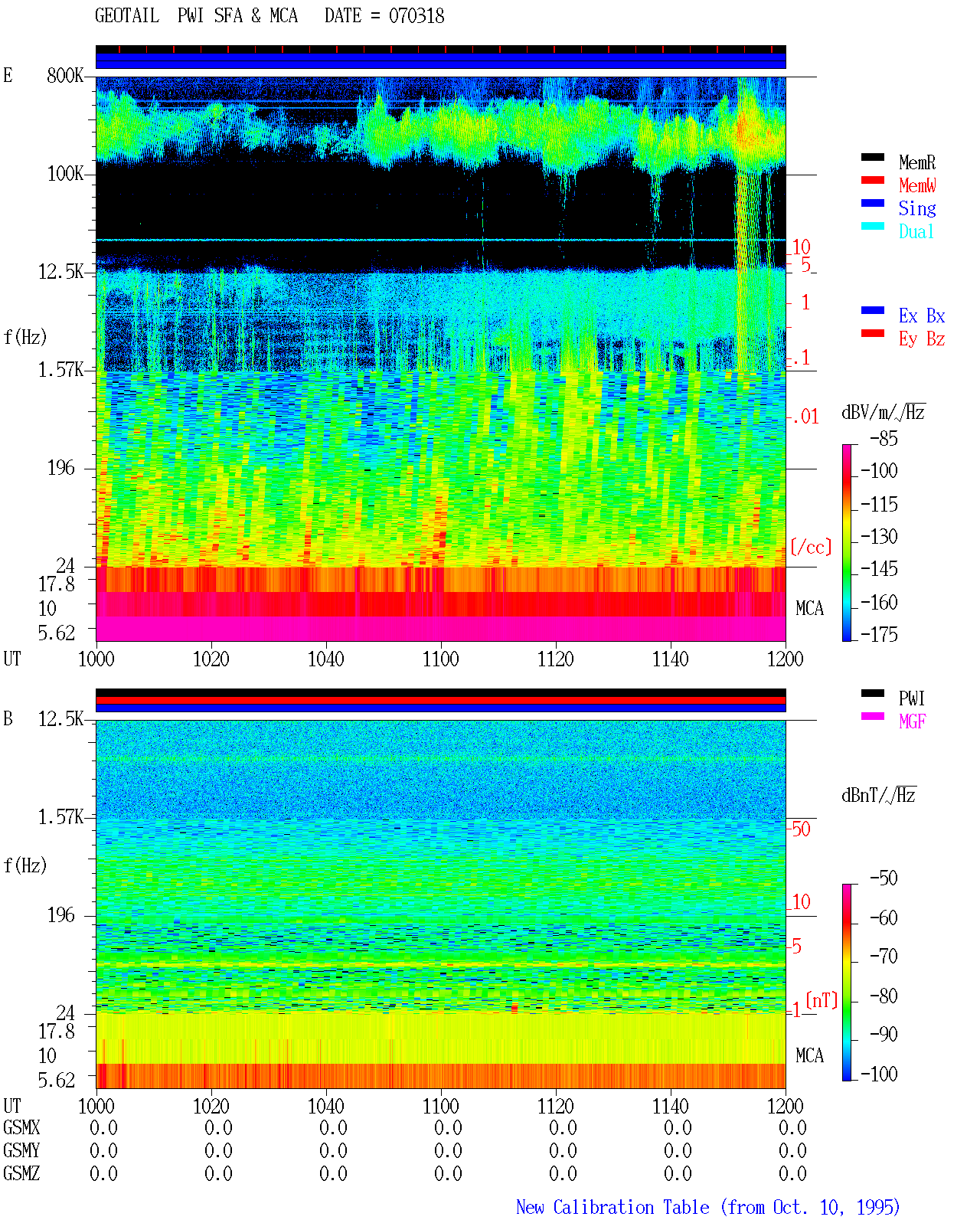Viewport: 980px width, 1220px height.
Task: Click the red '[/cc]' density unit label
Action: [811, 547]
